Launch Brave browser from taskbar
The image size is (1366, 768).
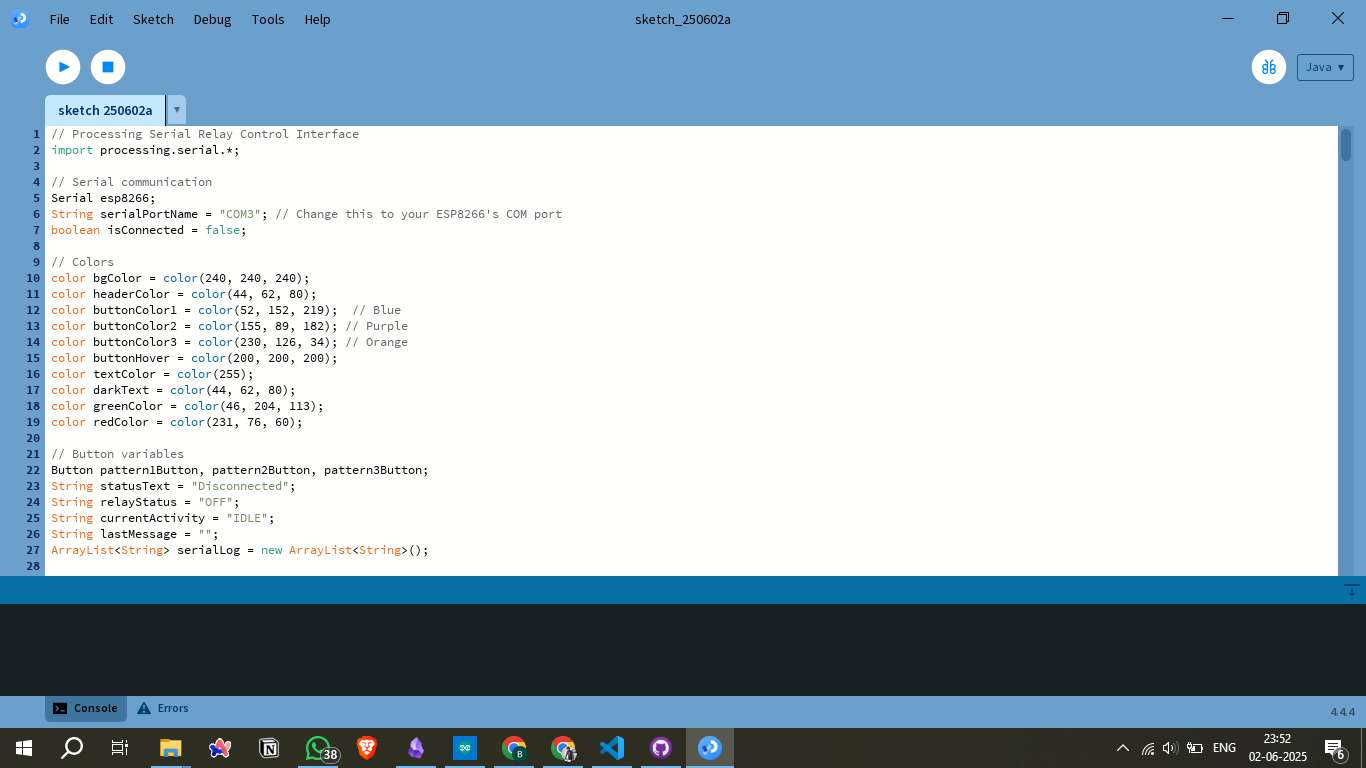click(367, 748)
